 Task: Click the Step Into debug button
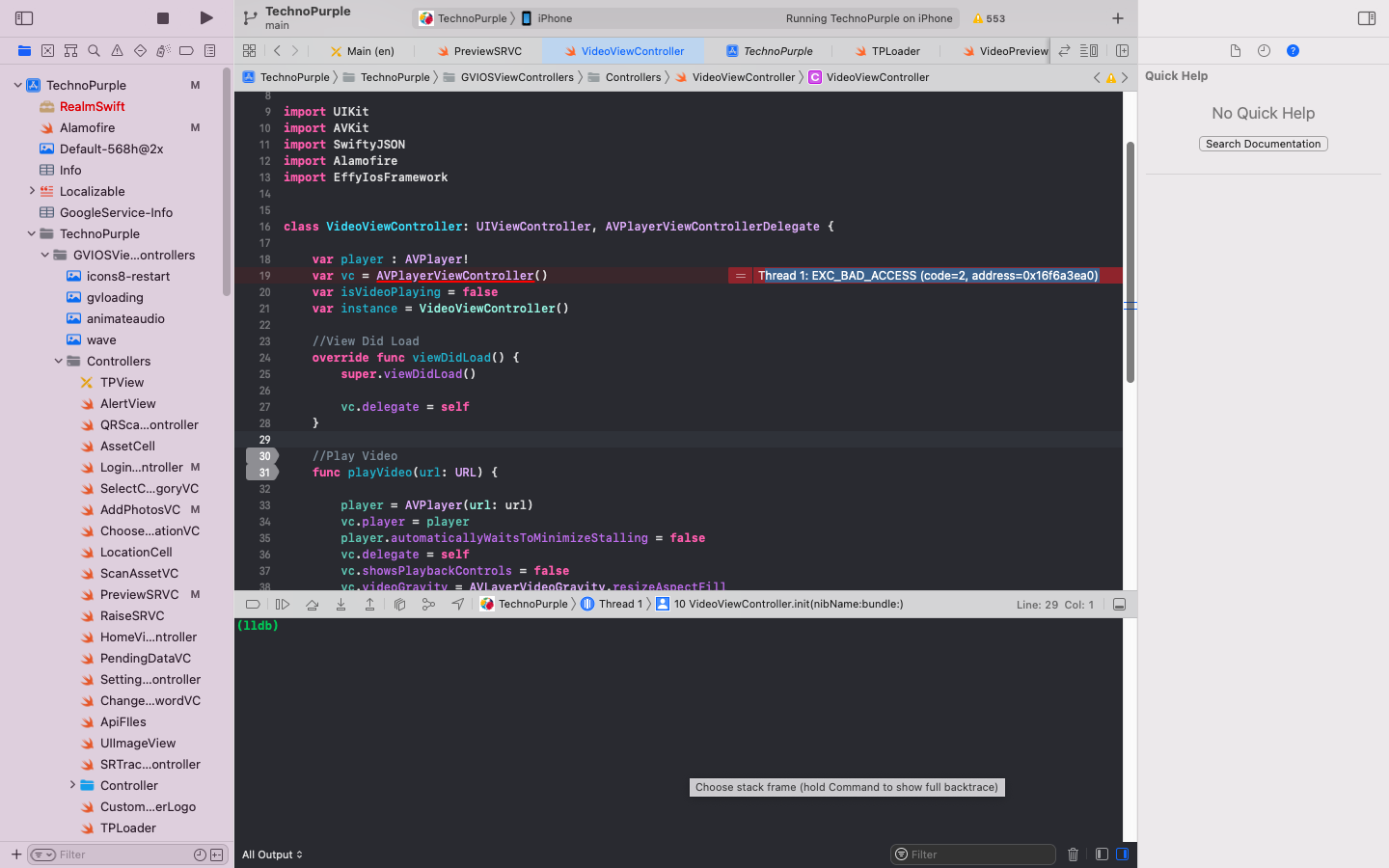pos(340,605)
